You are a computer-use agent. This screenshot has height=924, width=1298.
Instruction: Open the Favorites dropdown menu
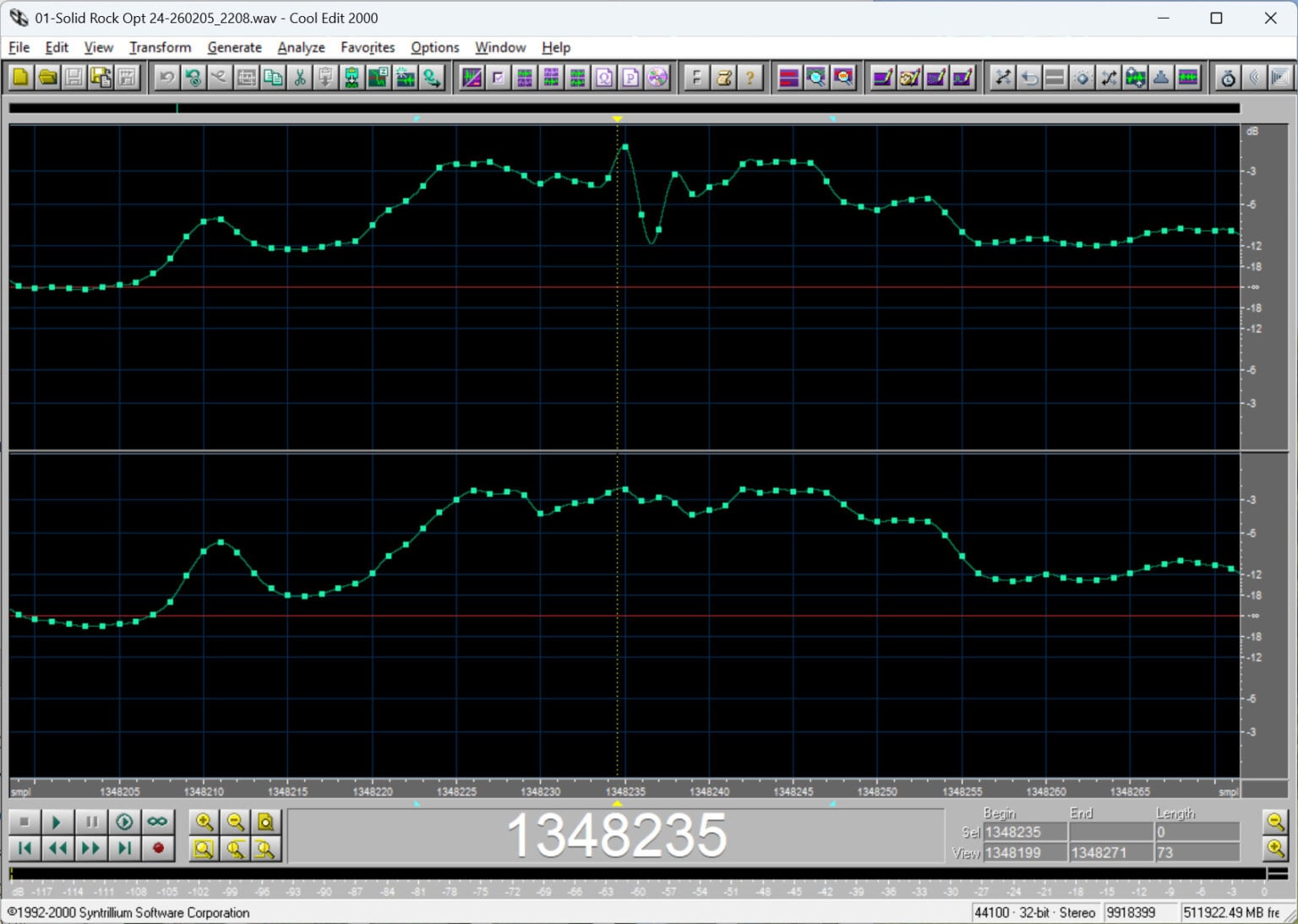coord(368,47)
